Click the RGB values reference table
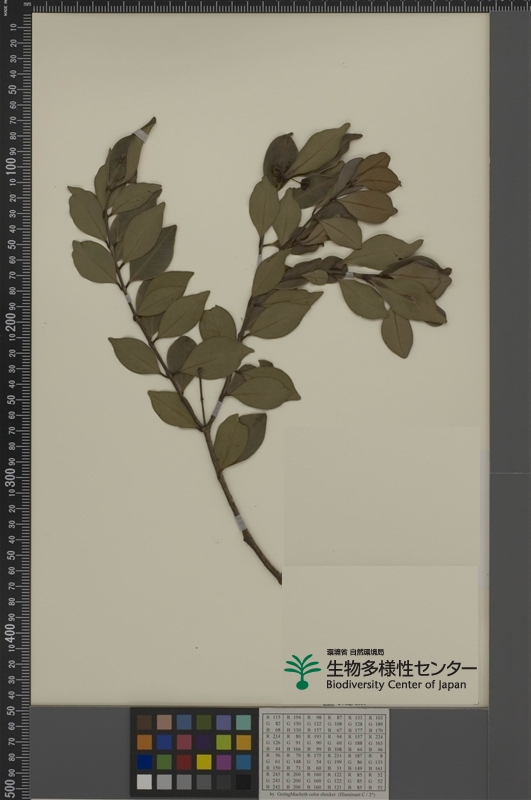 (324, 753)
